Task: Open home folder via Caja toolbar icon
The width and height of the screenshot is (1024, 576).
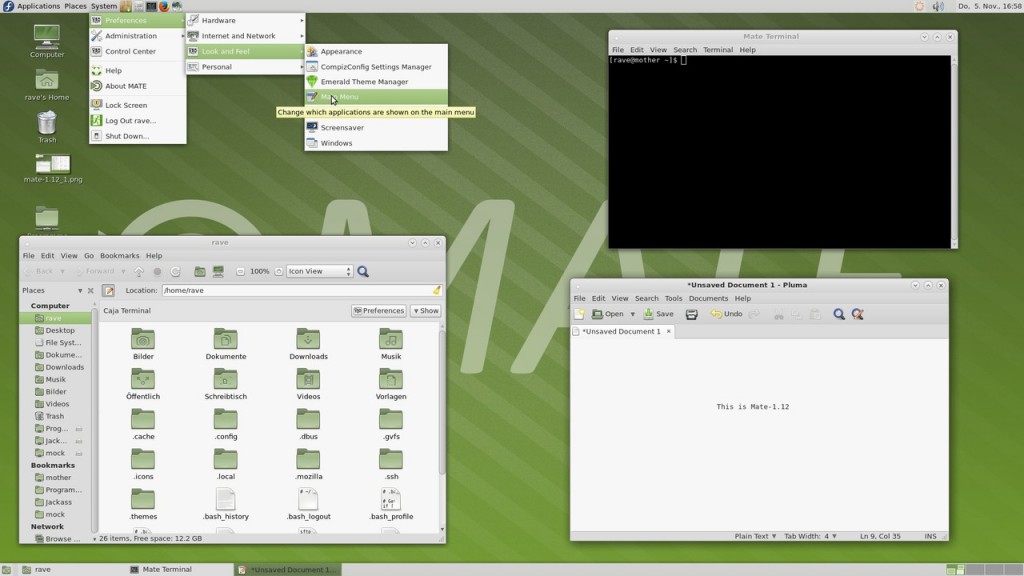Action: tap(199, 271)
